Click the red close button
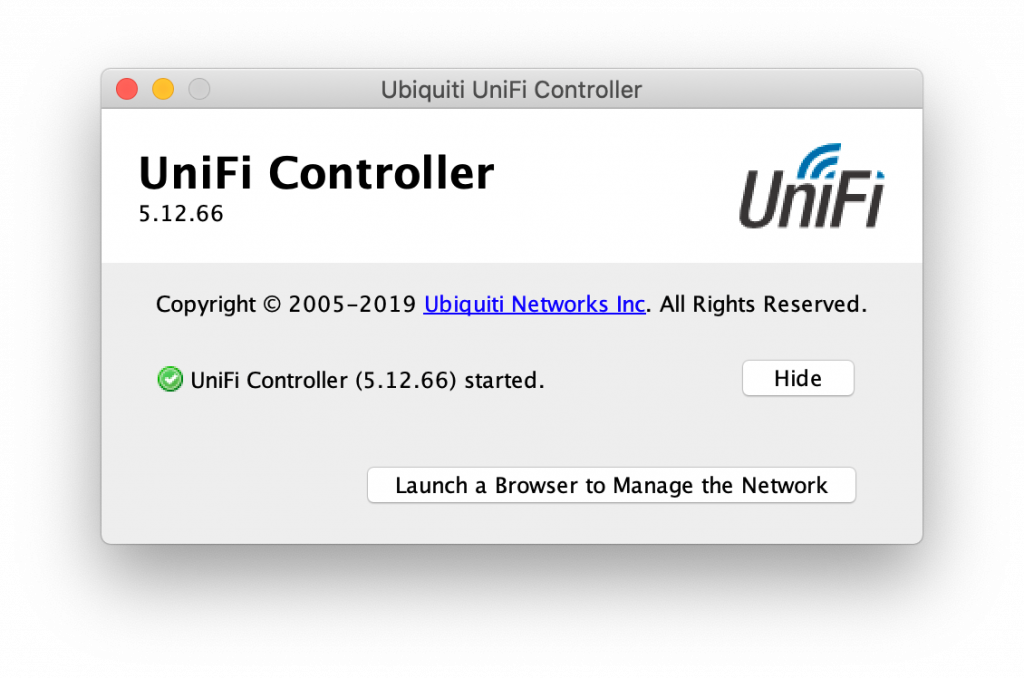The height and width of the screenshot is (678, 1024). pos(126,88)
